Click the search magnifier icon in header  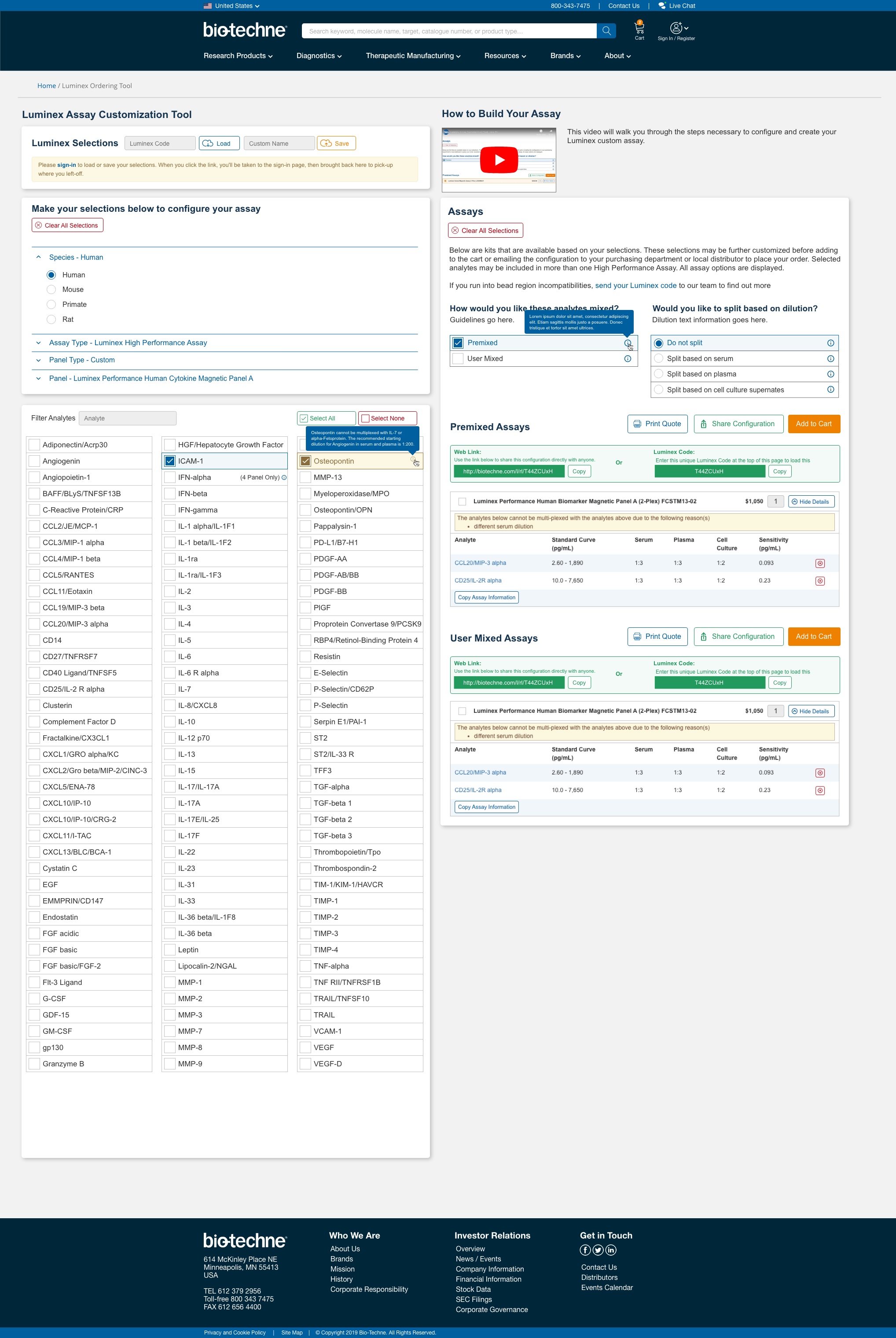[606, 31]
